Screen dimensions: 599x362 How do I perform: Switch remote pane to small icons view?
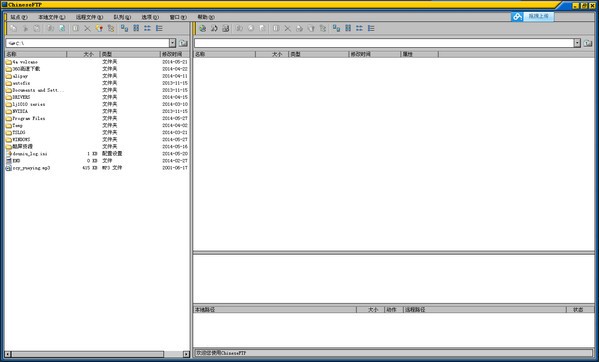pos(348,28)
